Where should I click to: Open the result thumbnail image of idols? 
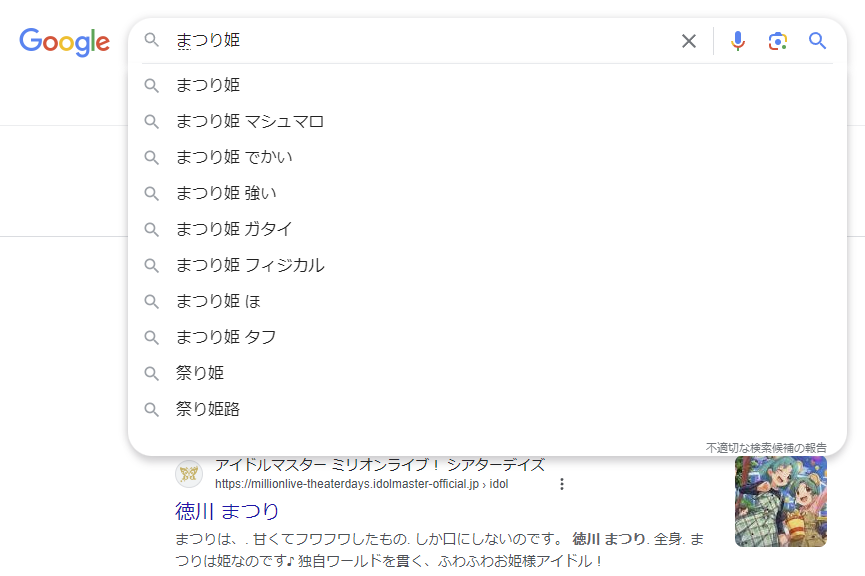point(781,501)
